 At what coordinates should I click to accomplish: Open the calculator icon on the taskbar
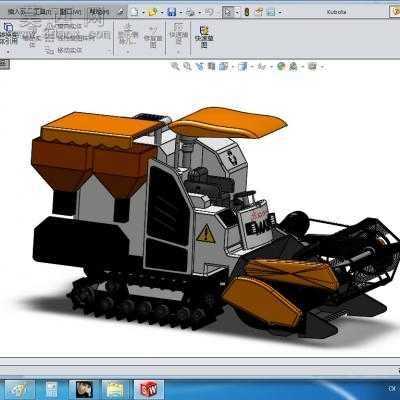point(52,389)
